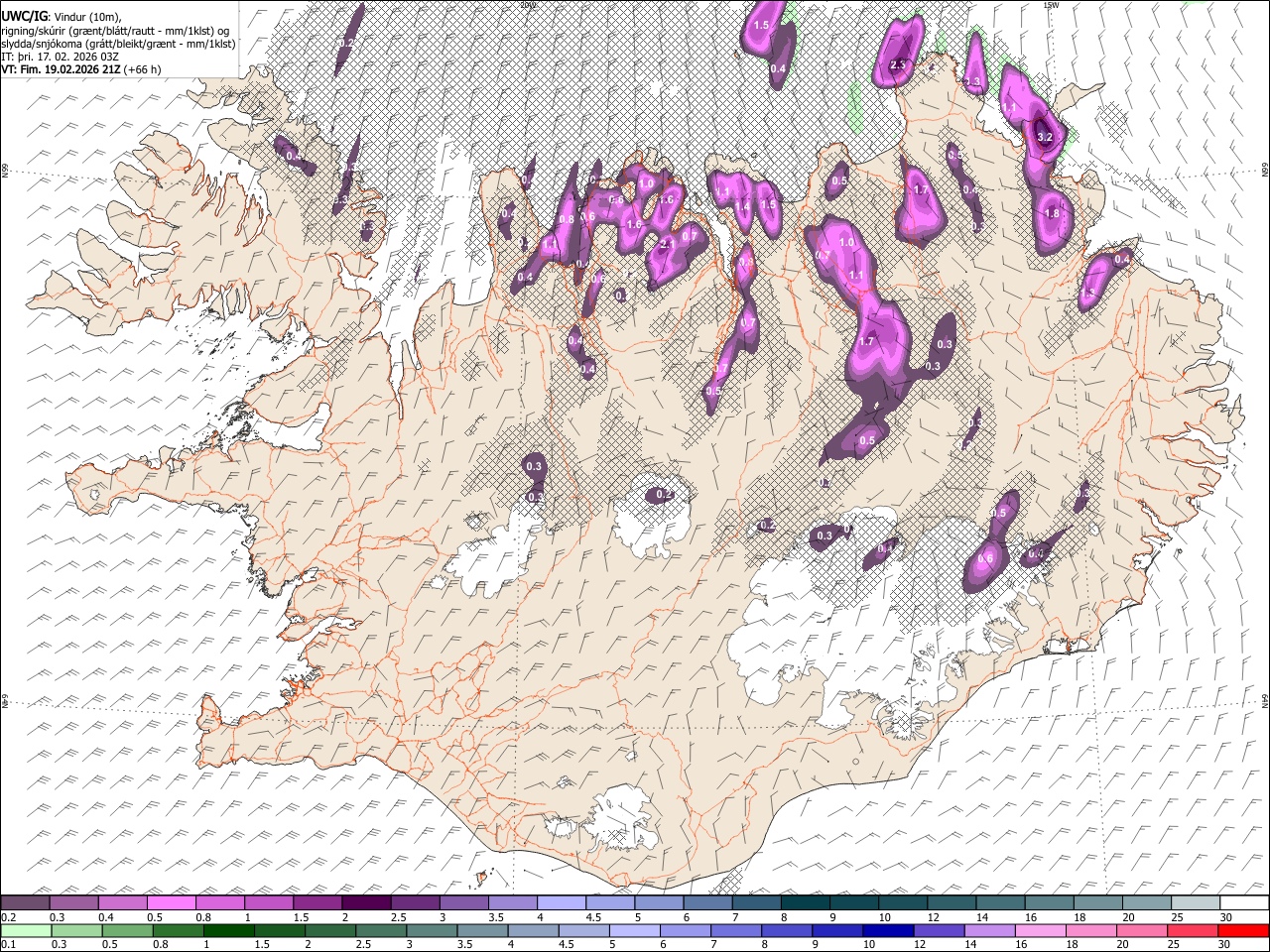The width and height of the screenshot is (1270, 952).
Task: Click the '0.1' label under the rain scale
Action: point(9,944)
